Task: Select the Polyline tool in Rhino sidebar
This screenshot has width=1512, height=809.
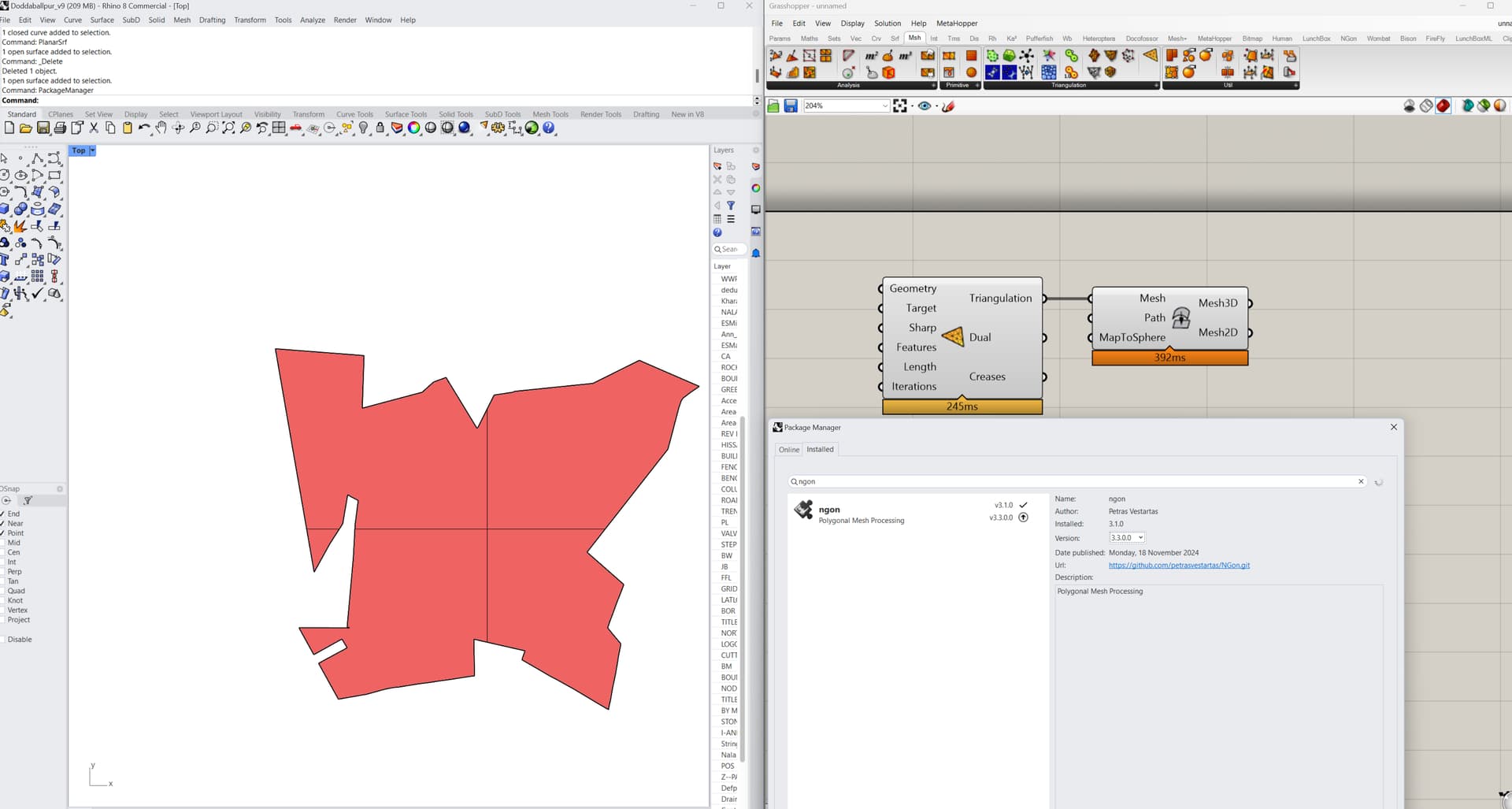Action: coord(38,158)
